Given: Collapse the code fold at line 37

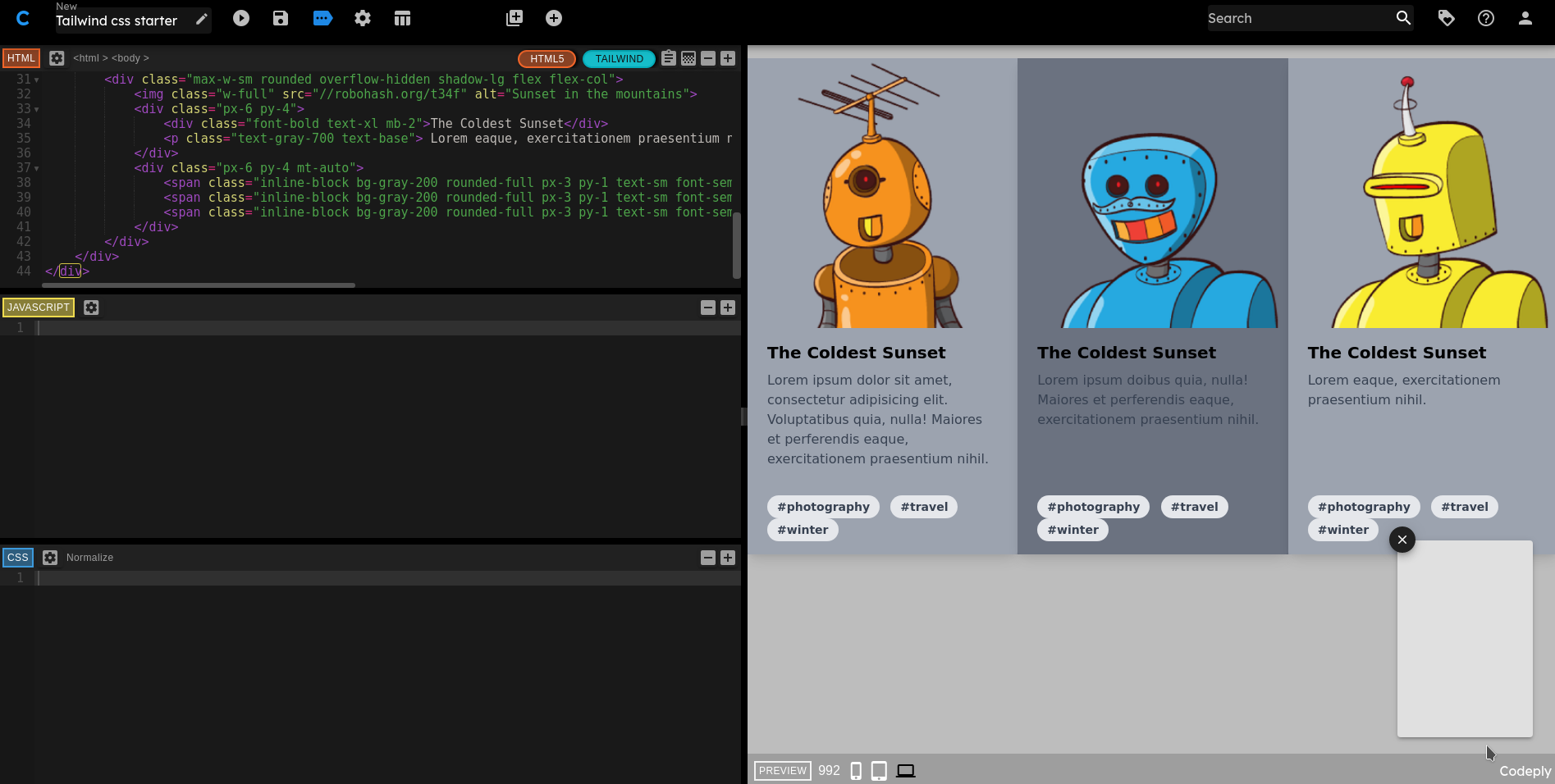Looking at the screenshot, I should point(37,169).
